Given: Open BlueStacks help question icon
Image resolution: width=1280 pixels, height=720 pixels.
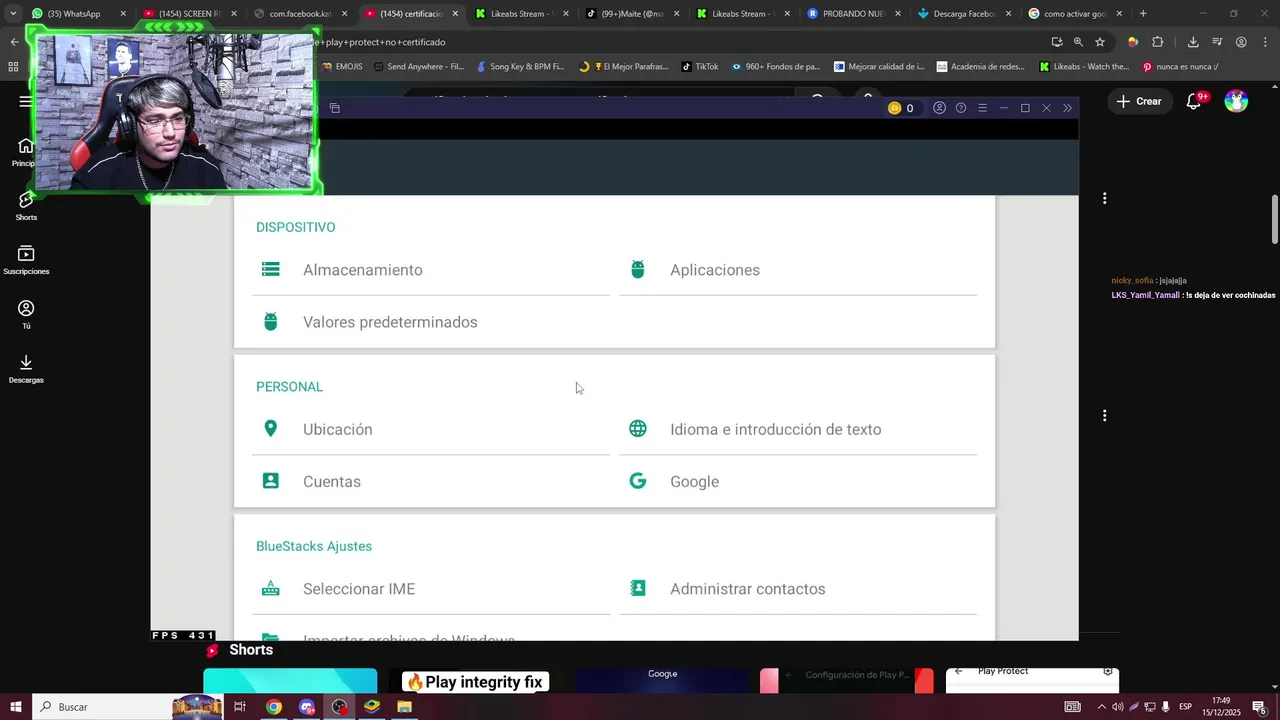Looking at the screenshot, I should (x=961, y=108).
